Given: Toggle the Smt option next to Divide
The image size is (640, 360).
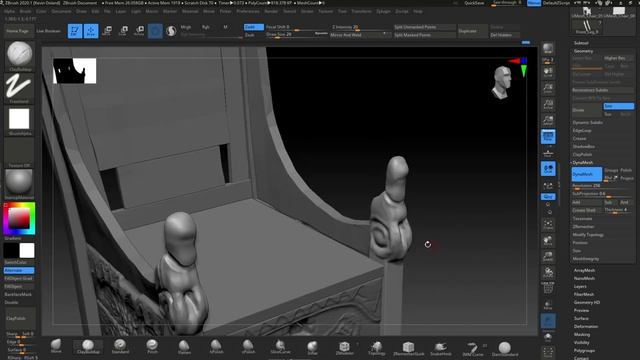Looking at the screenshot, I should [x=618, y=106].
